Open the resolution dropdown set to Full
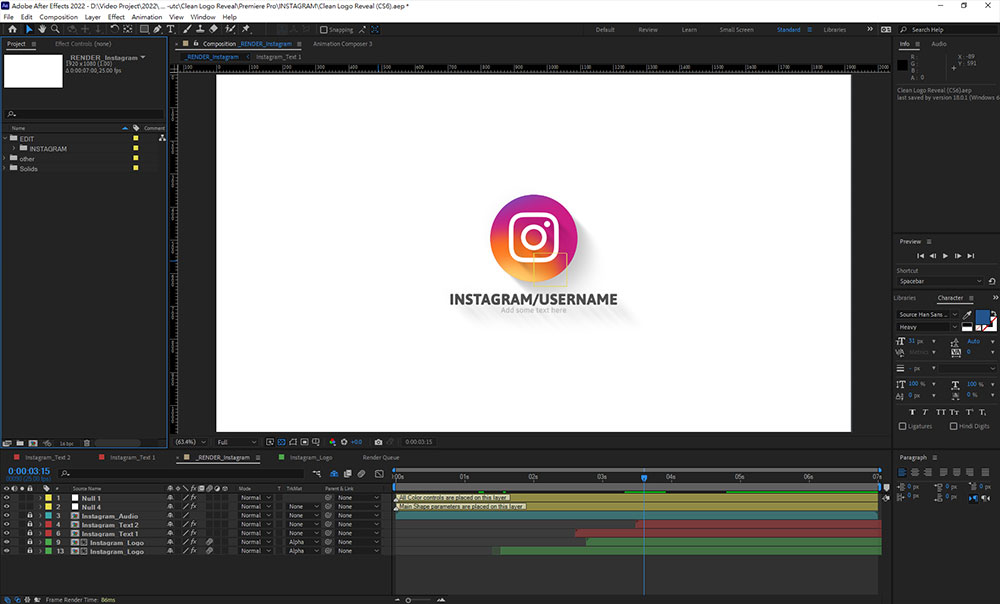 click(x=237, y=442)
